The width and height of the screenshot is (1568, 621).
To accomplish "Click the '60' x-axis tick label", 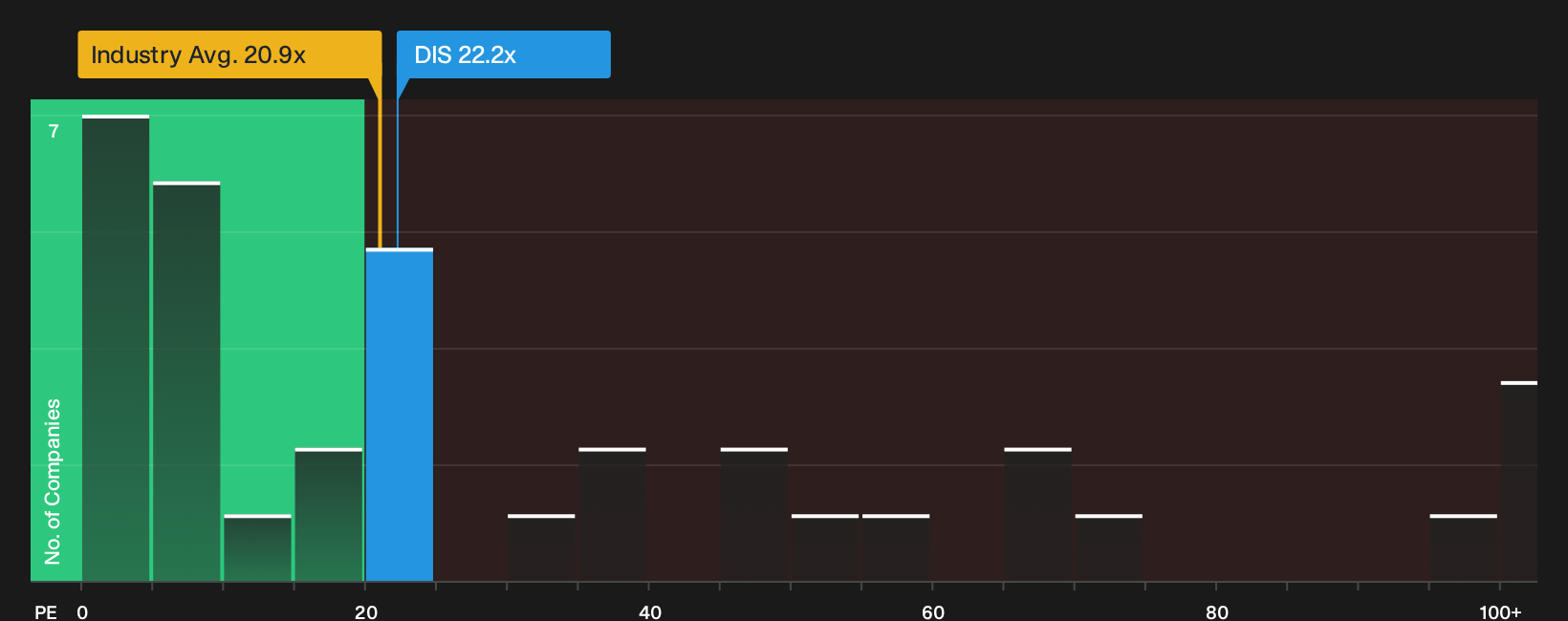I will coord(933,612).
